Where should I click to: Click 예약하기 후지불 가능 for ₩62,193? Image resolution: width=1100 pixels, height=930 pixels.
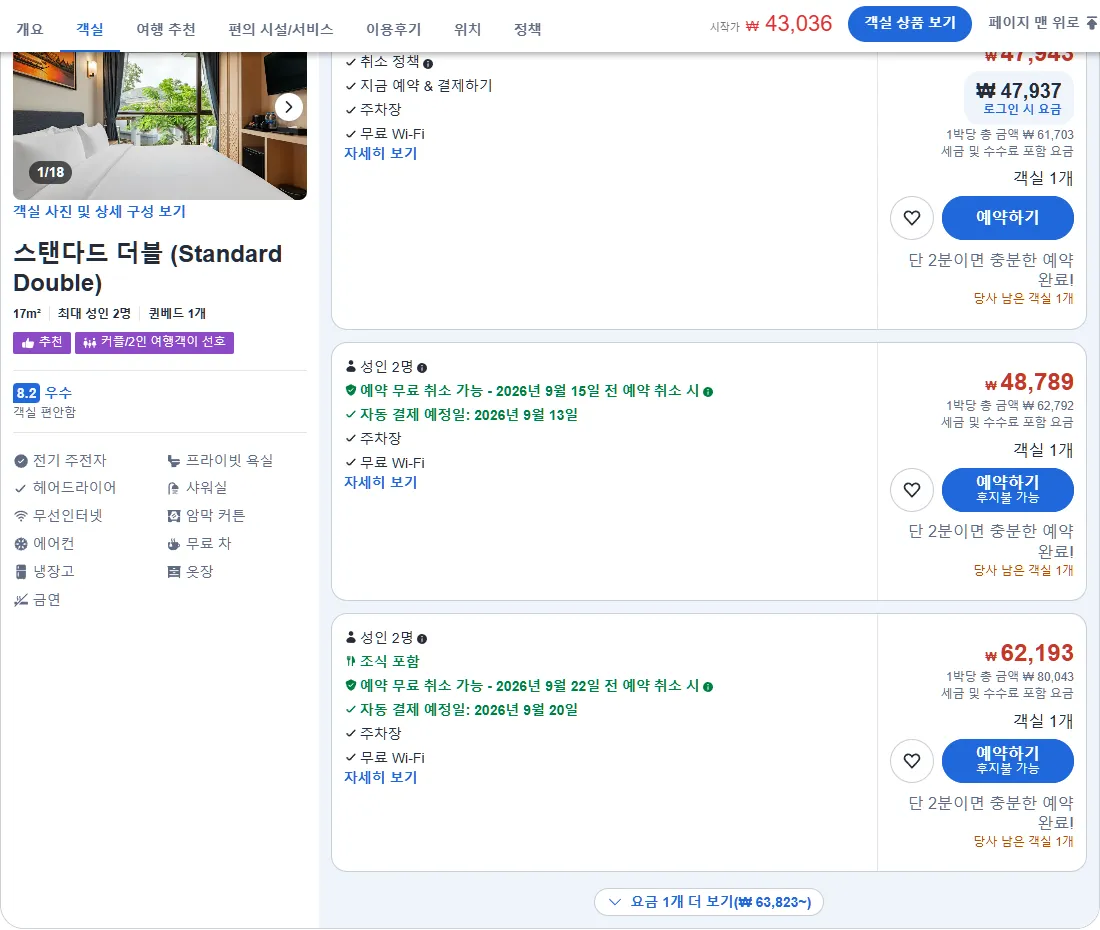[1007, 761]
